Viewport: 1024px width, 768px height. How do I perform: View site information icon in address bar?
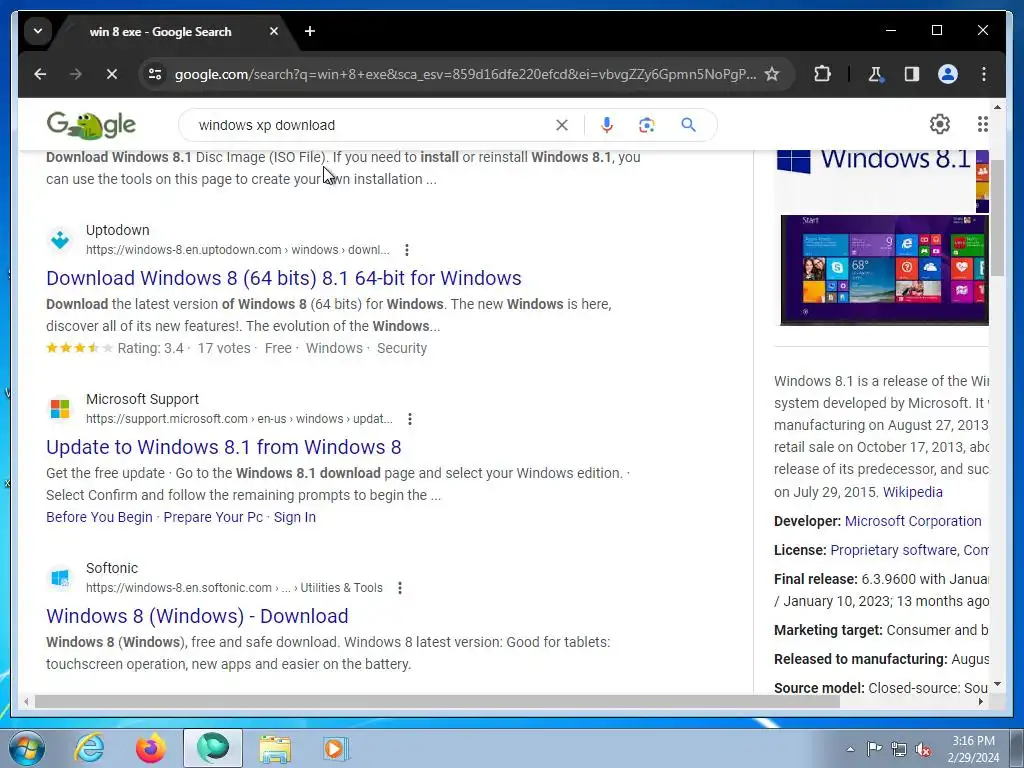(x=155, y=74)
